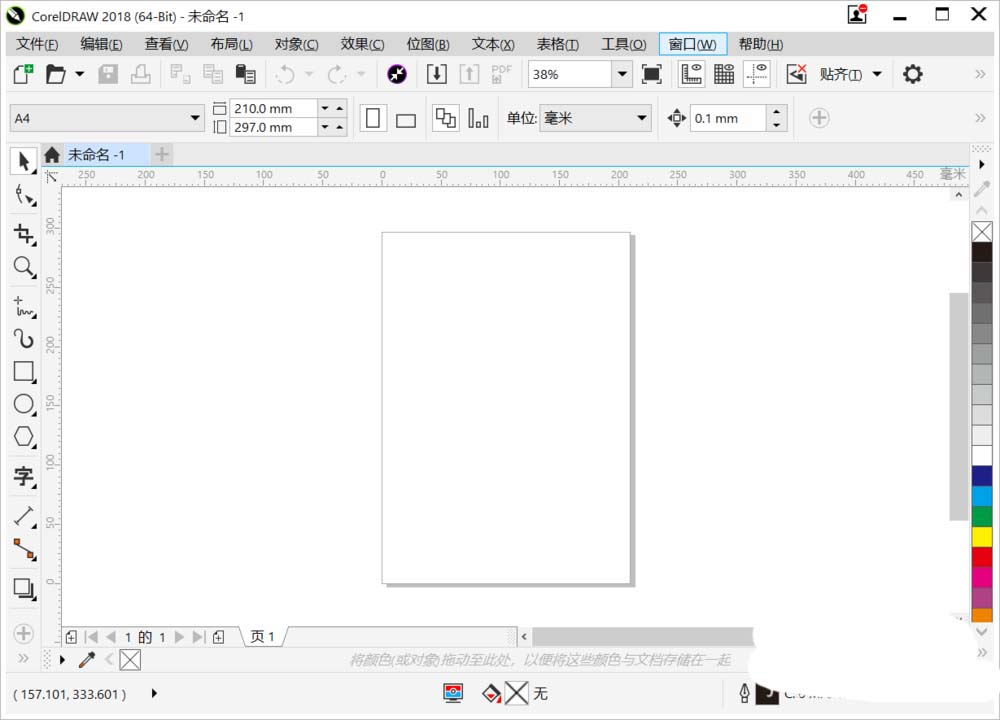This screenshot has width=1000, height=720.
Task: Toggle rulers display button
Action: (x=691, y=74)
